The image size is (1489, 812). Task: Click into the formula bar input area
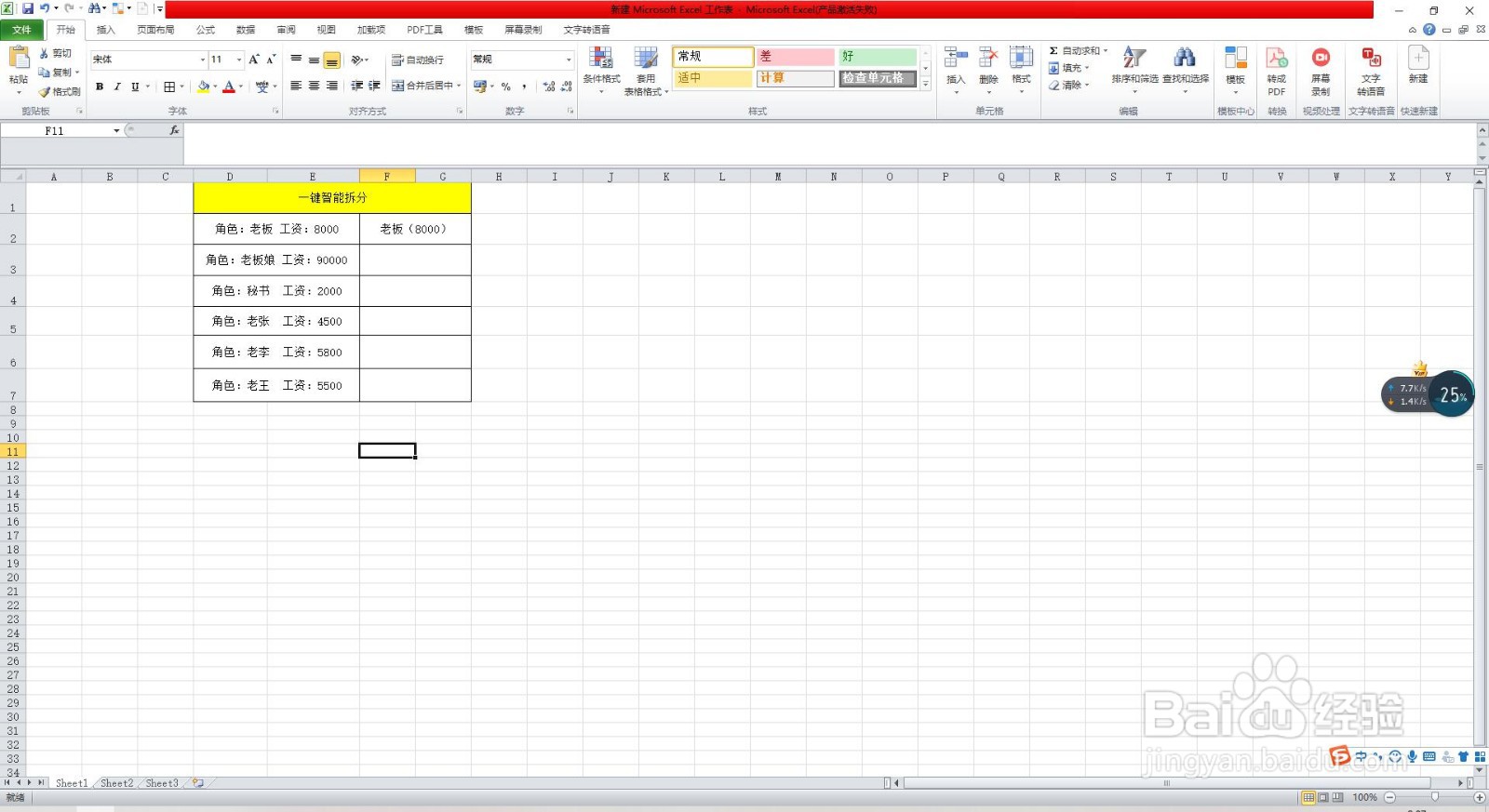tap(828, 144)
